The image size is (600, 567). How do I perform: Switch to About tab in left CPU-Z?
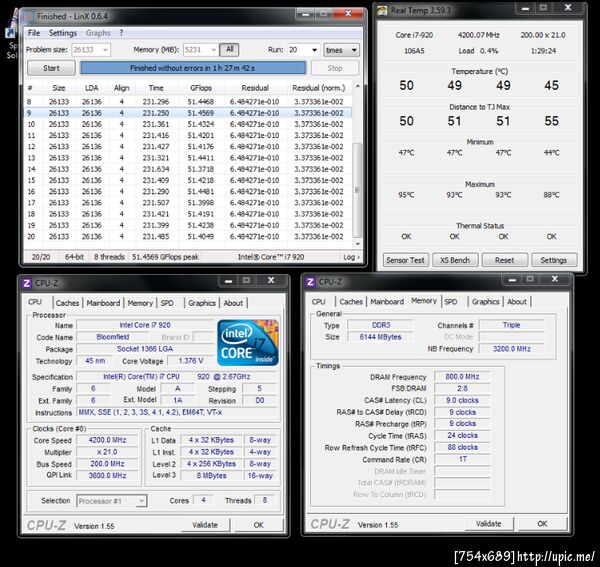(233, 303)
